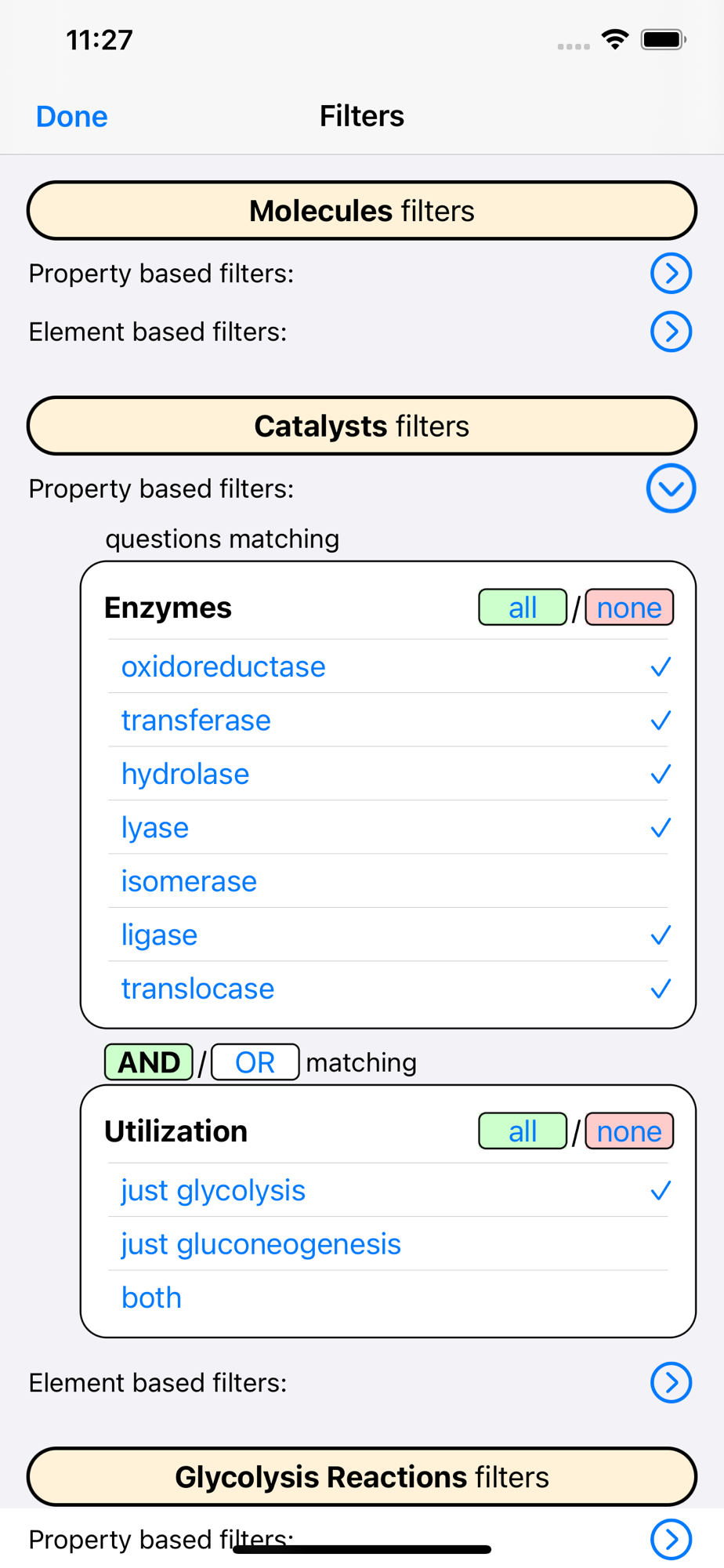The height and width of the screenshot is (1568, 724).
Task: Expand Molecules element based filters chevron
Action: point(671,332)
